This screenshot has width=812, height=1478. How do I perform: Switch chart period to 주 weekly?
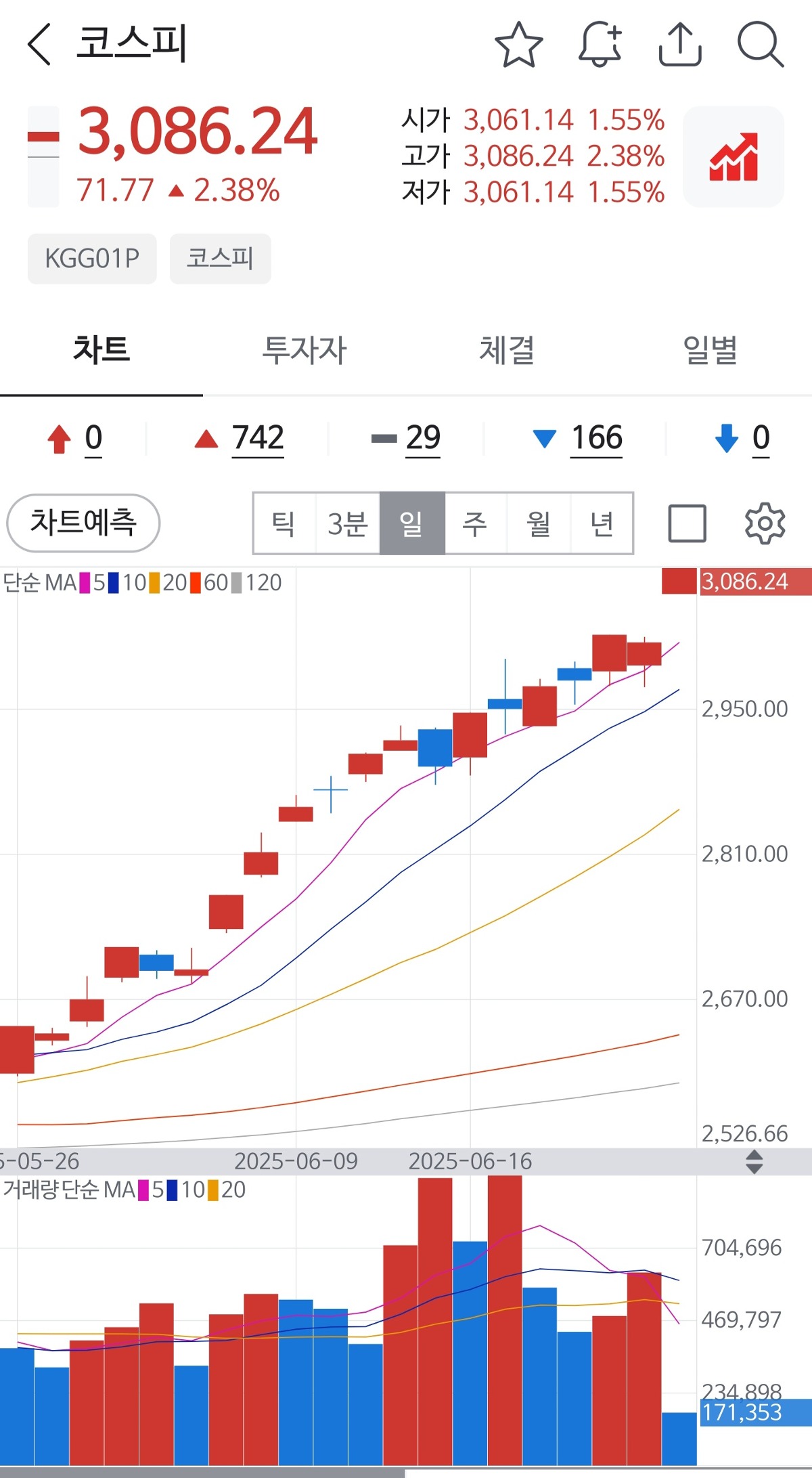click(475, 523)
